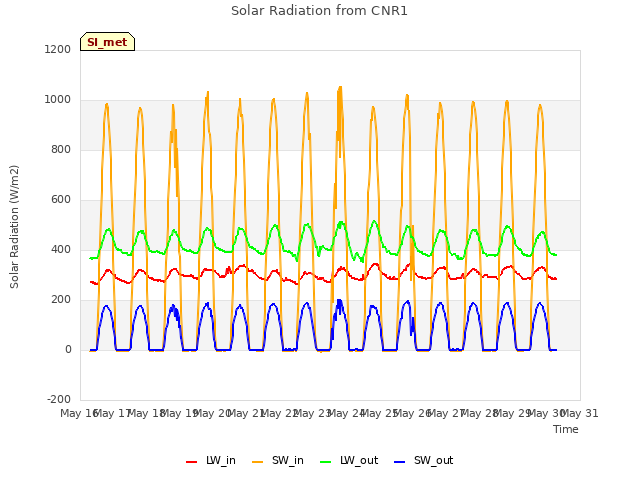This screenshot has width=640, height=480.
Task: Toggle the LW_in legend entry
Action: [x=211, y=460]
